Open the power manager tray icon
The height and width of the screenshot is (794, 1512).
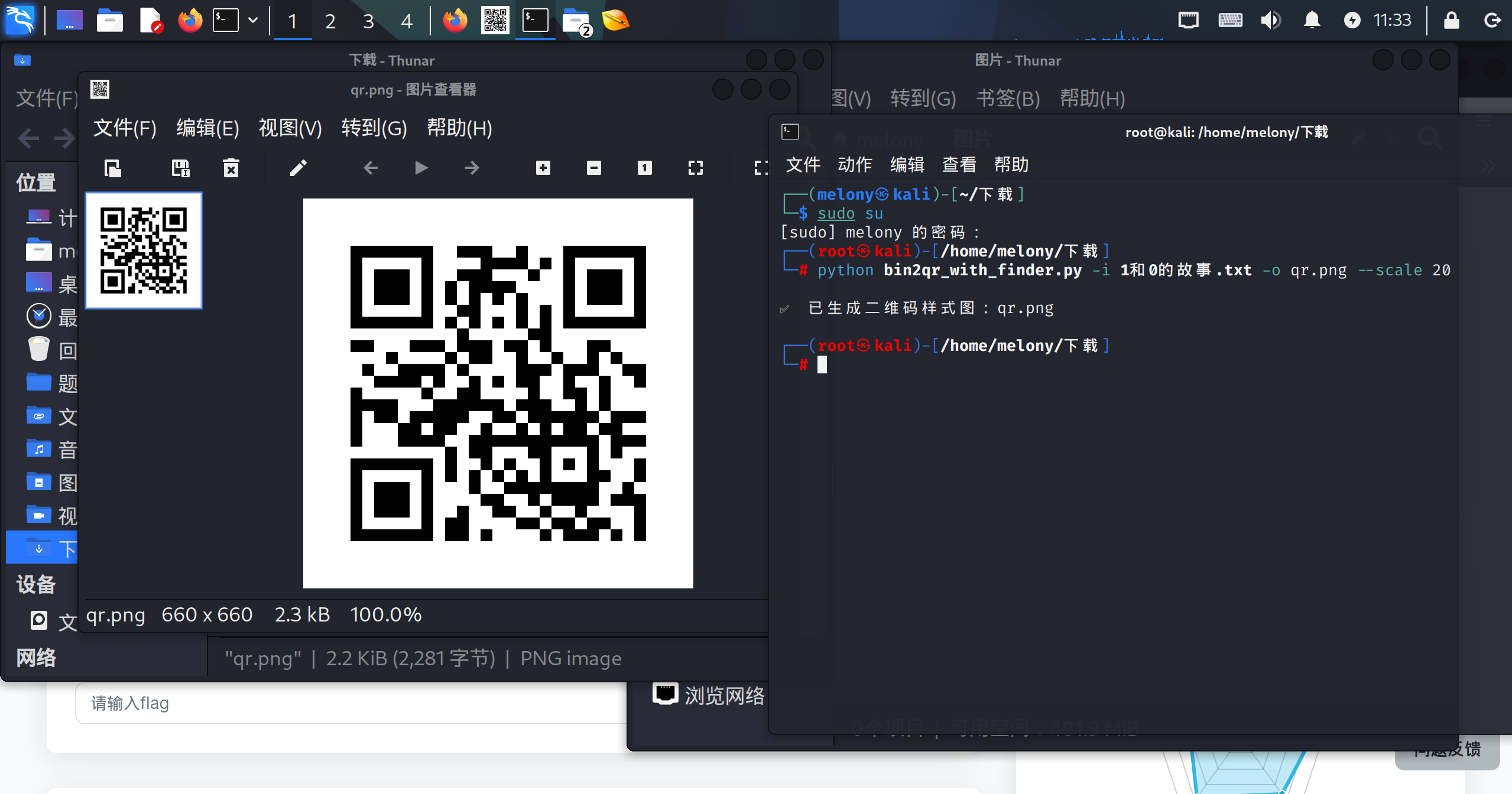point(1352,21)
